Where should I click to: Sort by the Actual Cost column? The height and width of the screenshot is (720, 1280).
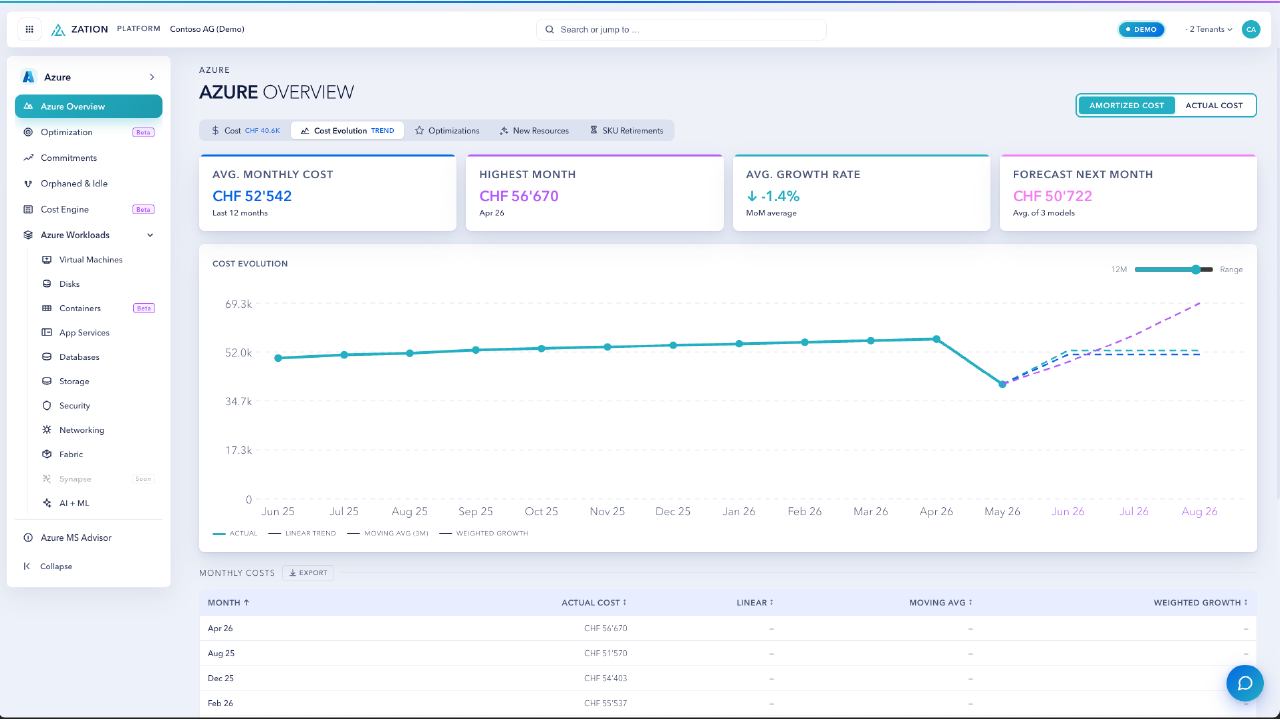[594, 603]
